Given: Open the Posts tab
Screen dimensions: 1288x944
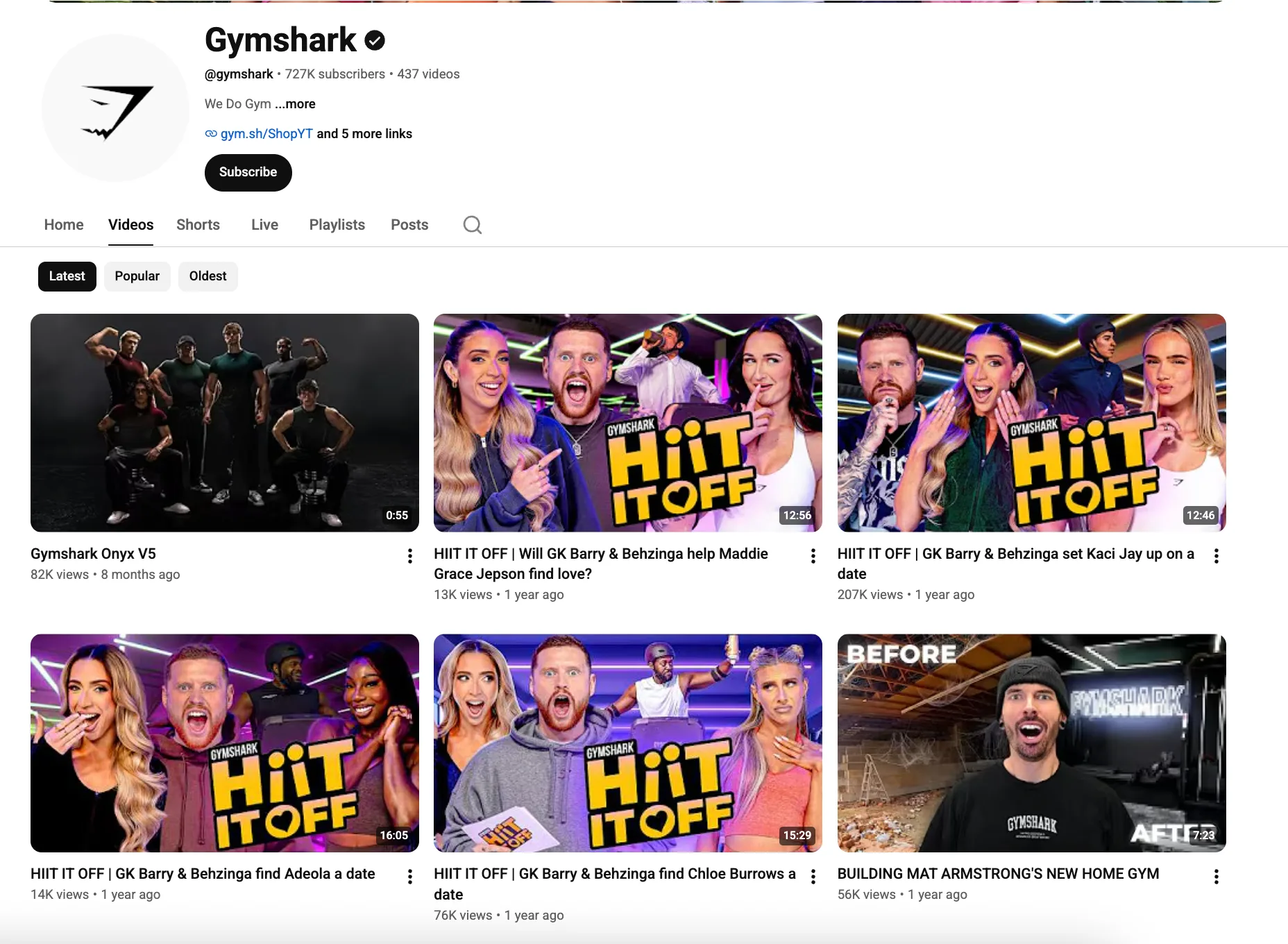Looking at the screenshot, I should coord(409,225).
